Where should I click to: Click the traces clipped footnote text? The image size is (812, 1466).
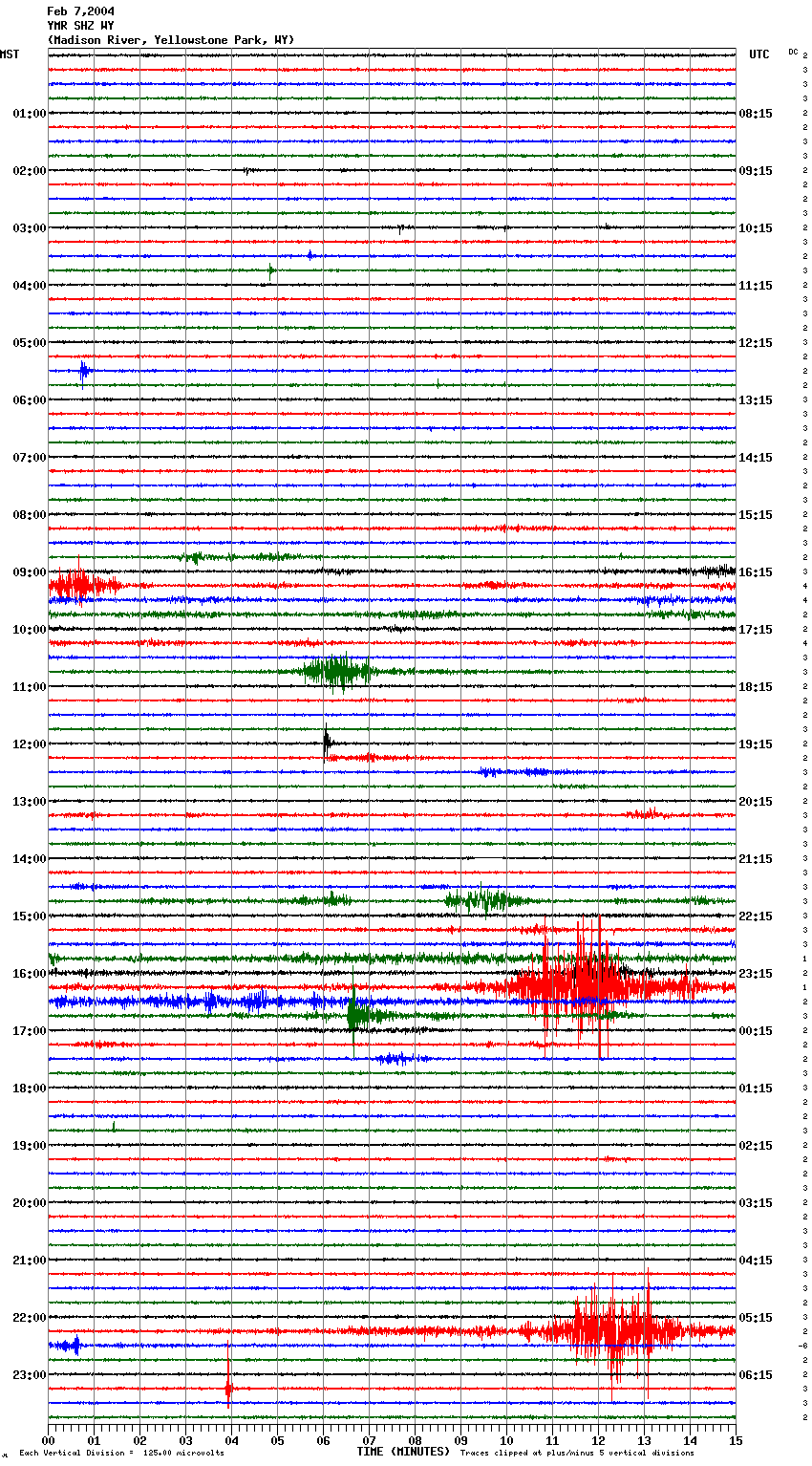[577, 1453]
